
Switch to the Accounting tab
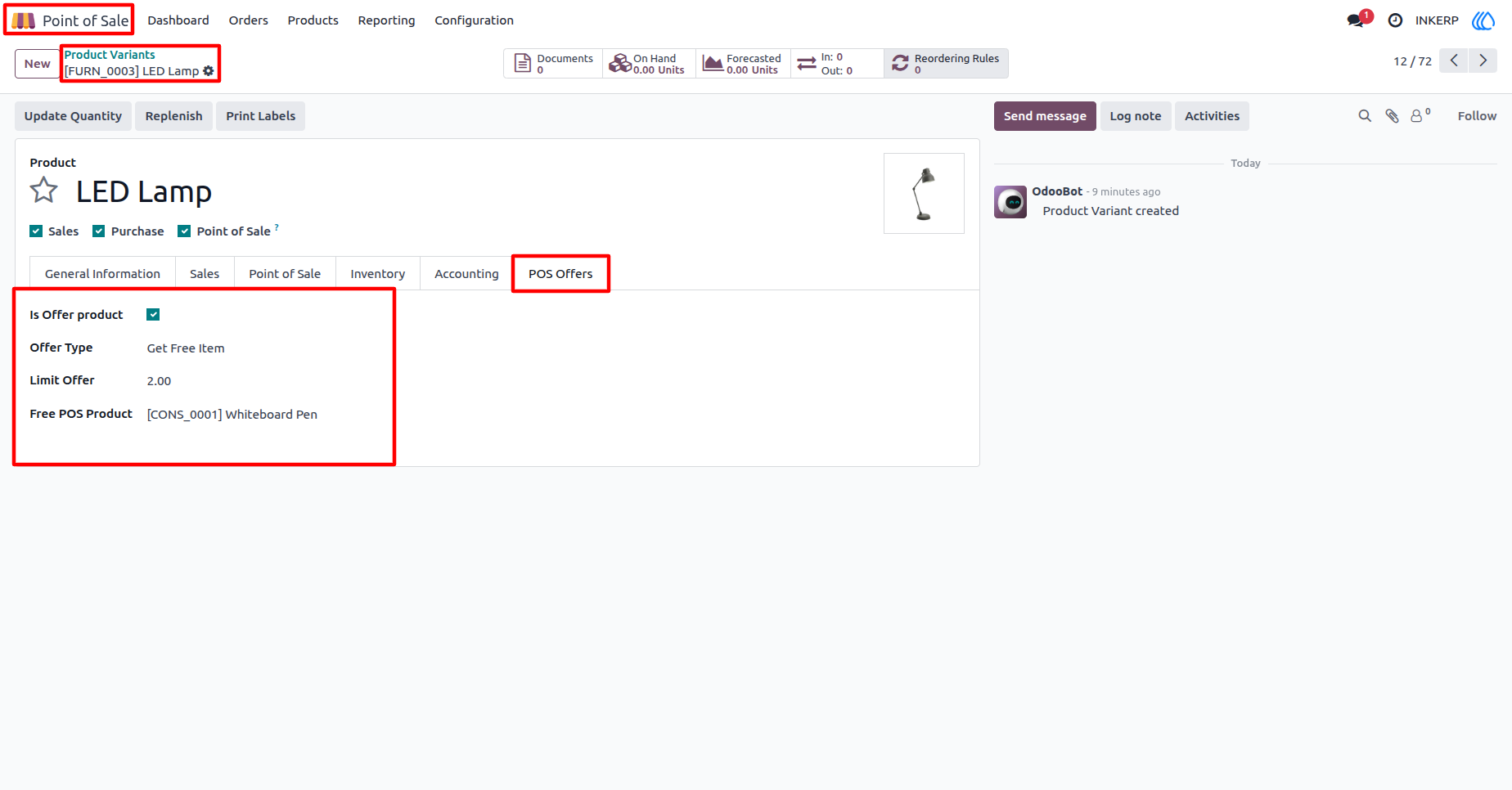click(x=466, y=274)
